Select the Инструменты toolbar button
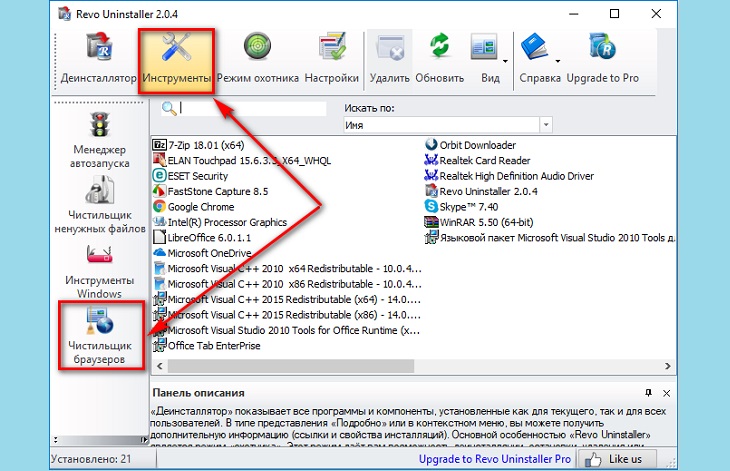Screen dimensions: 730x471 176,60
